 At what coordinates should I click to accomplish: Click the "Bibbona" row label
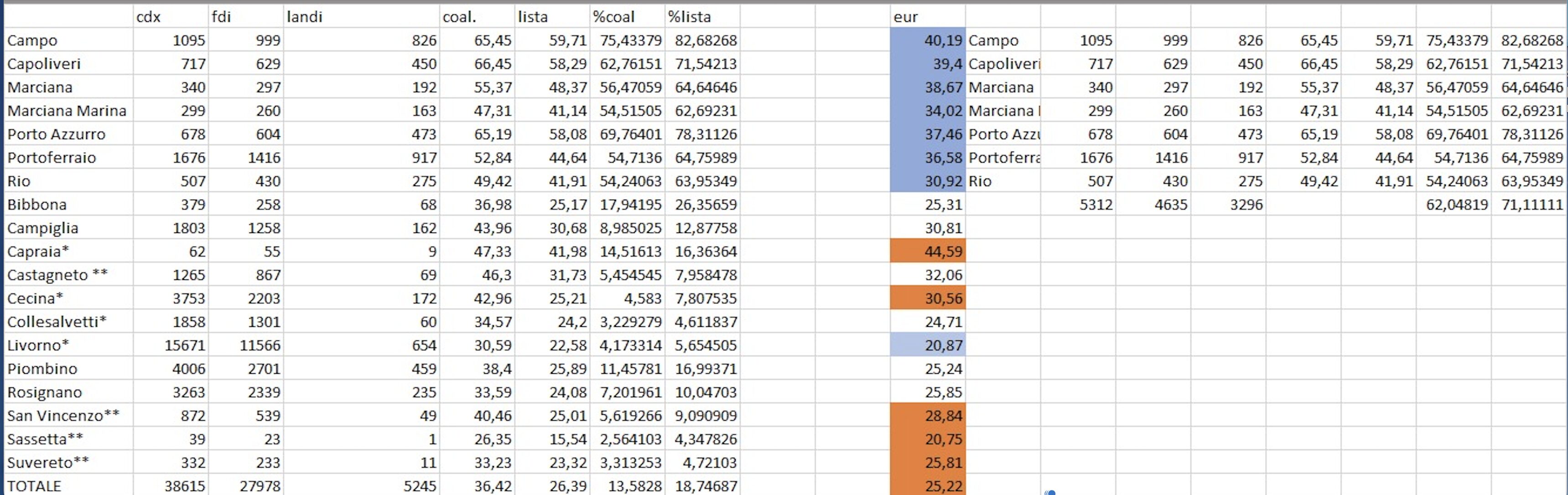click(x=67, y=204)
